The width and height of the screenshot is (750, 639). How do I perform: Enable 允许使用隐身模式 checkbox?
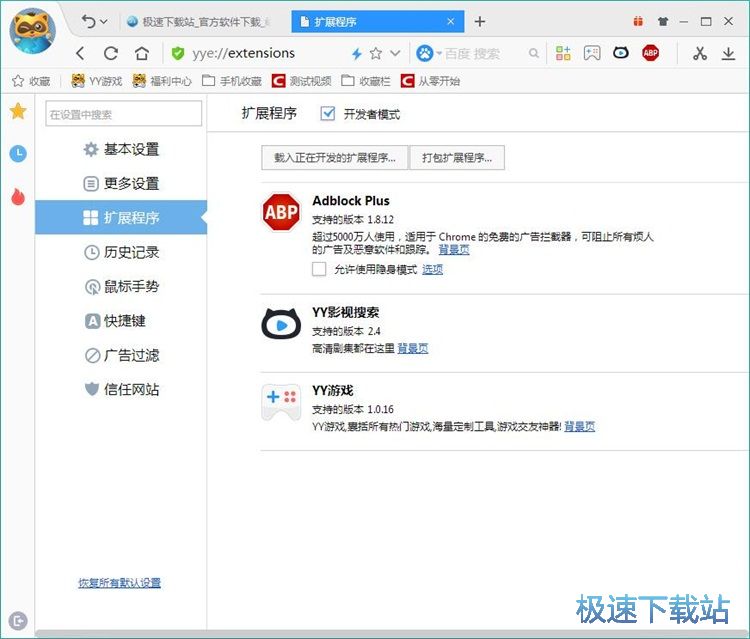point(319,269)
